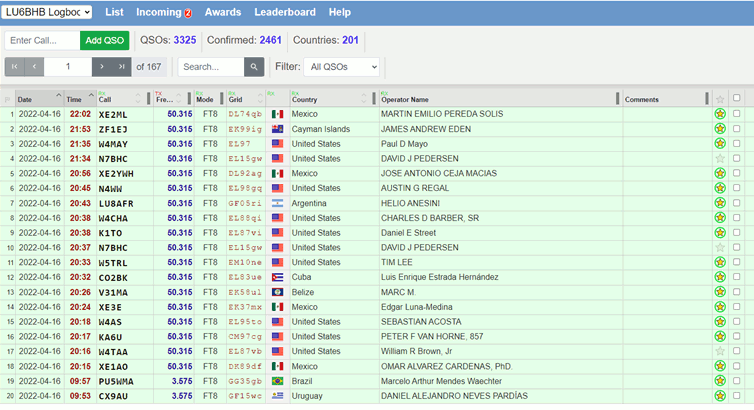This screenshot has width=754, height=410.
Task: Open the W4MAY callsign link
Action: pos(113,144)
